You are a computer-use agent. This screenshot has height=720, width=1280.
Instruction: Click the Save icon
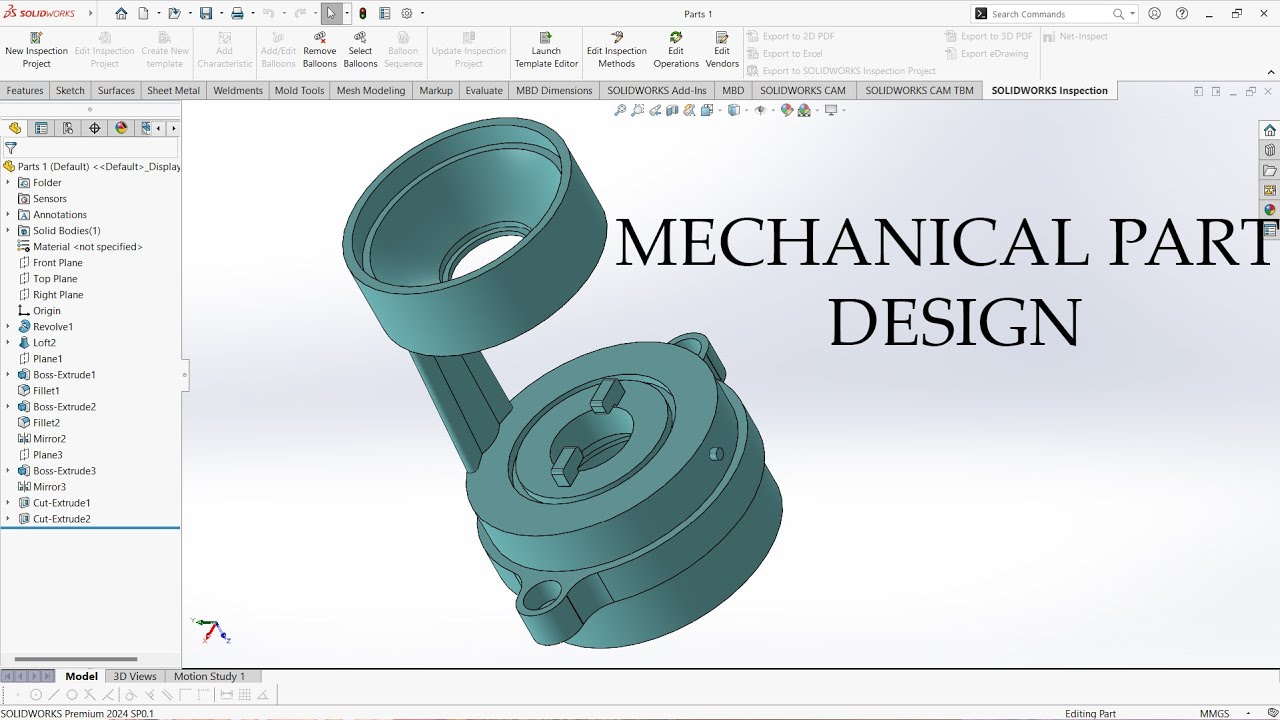(206, 14)
